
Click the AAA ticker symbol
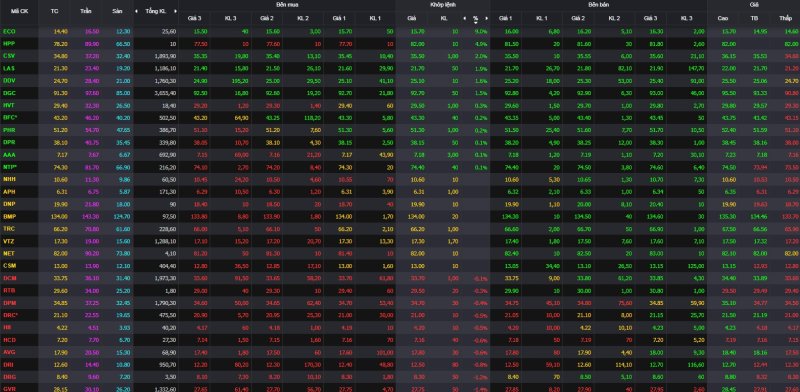click(x=9, y=155)
